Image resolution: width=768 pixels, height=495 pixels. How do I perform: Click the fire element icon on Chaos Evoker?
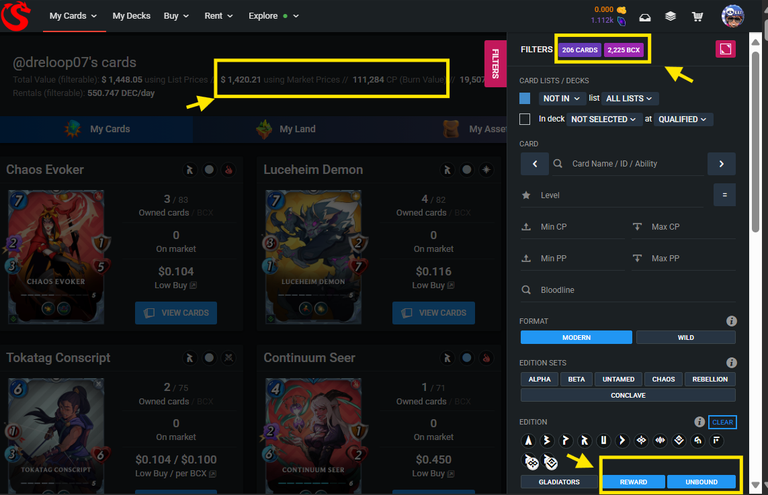coord(228,170)
